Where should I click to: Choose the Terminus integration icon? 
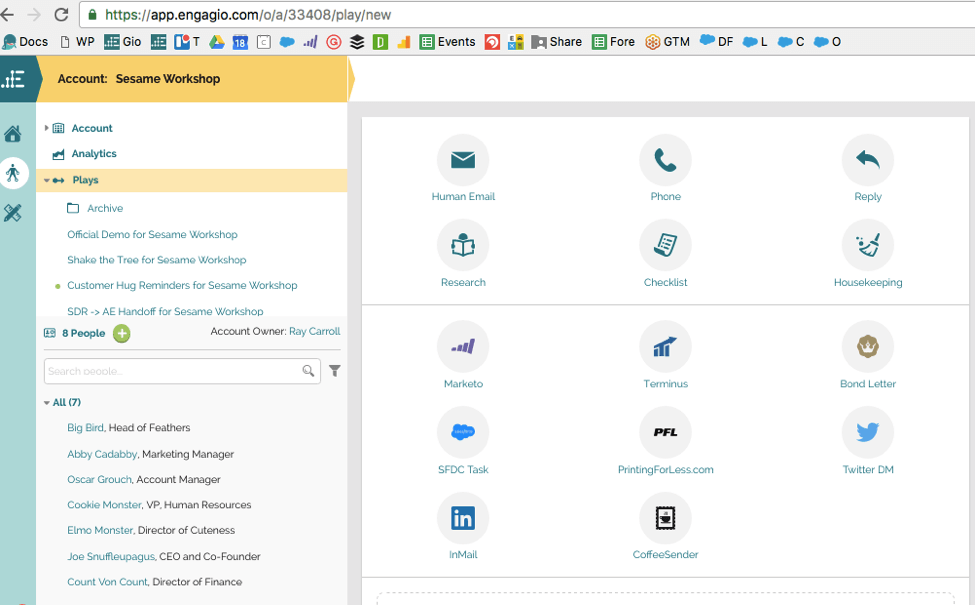pyautogui.click(x=665, y=347)
